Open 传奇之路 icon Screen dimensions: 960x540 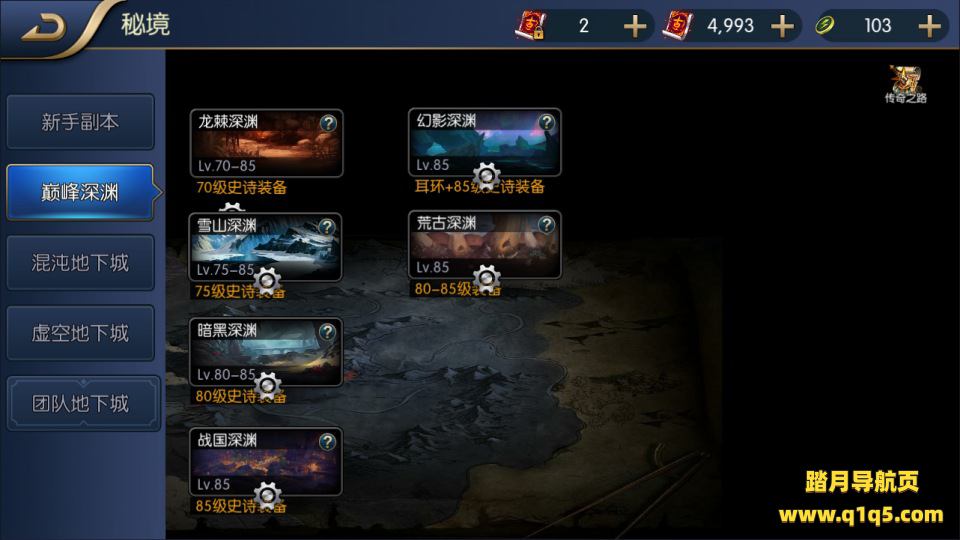[906, 84]
